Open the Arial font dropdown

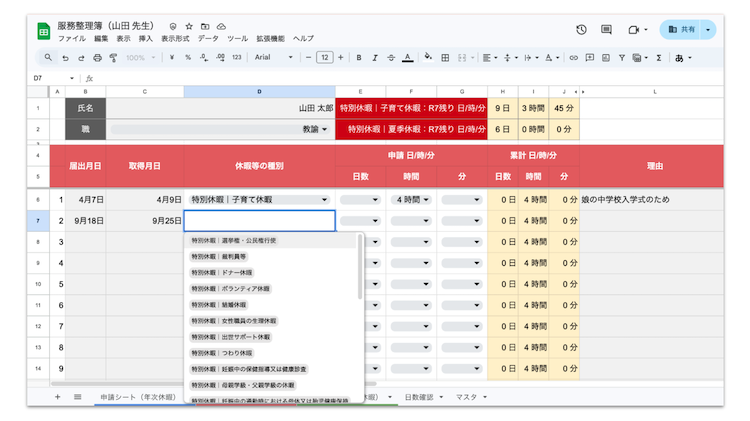[273, 58]
